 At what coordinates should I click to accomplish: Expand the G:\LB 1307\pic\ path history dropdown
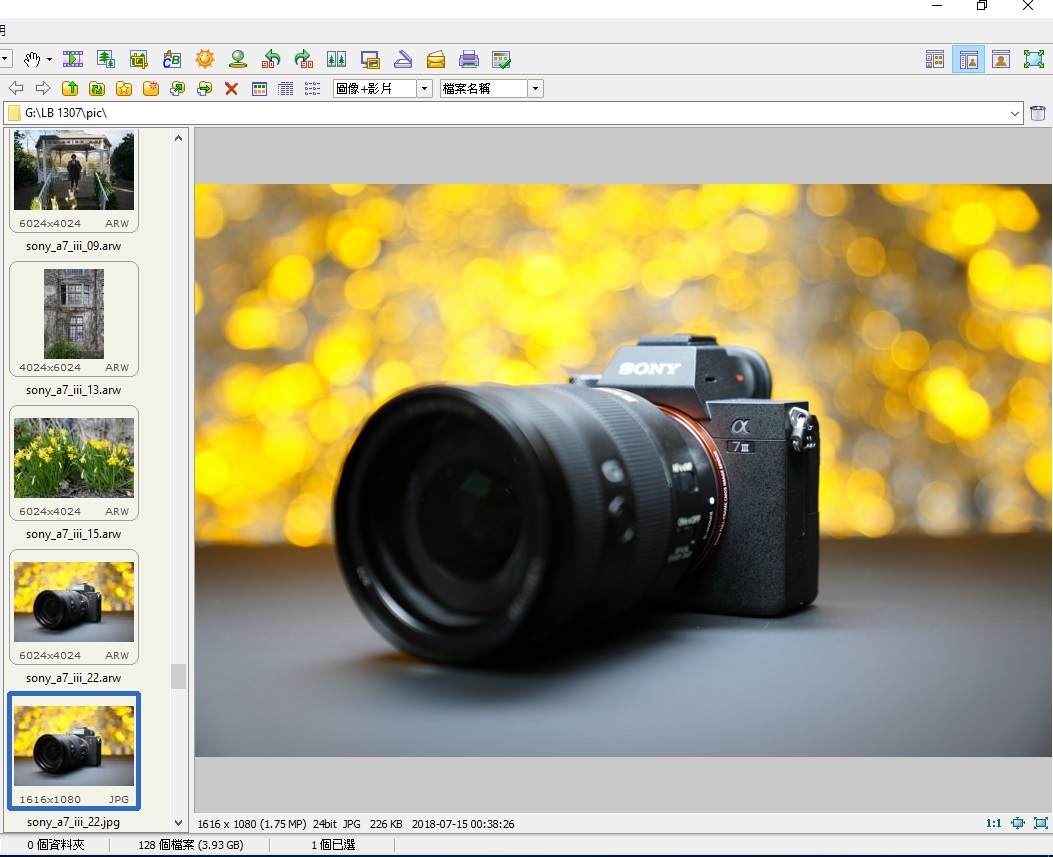click(x=1015, y=114)
